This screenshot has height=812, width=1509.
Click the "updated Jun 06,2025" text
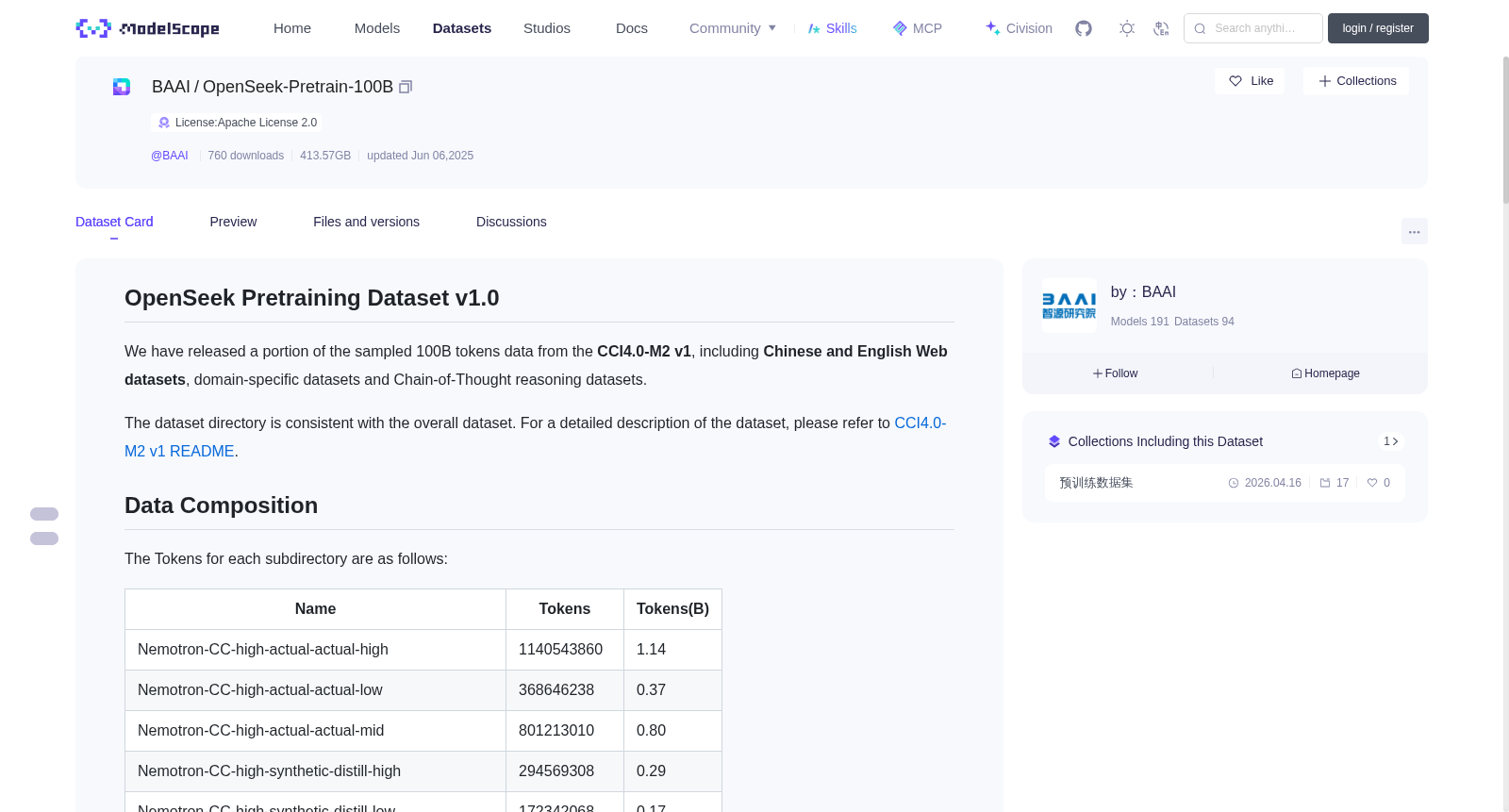[421, 156]
